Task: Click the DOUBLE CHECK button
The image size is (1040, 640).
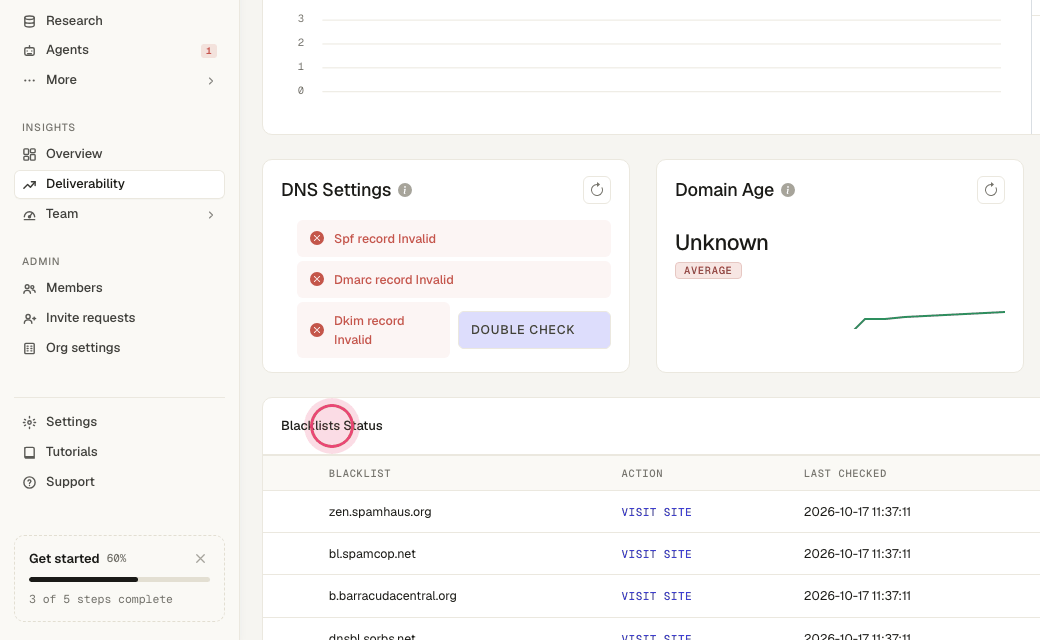Action: 534,330
